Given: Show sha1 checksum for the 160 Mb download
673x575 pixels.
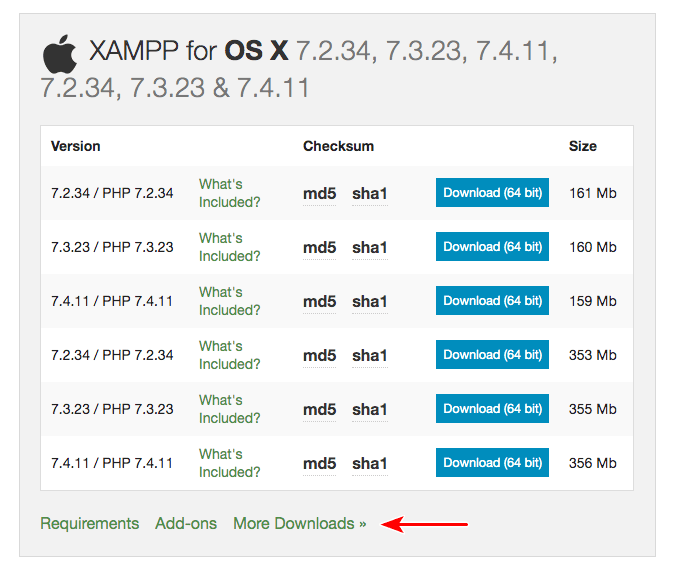Looking at the screenshot, I should click(370, 248).
